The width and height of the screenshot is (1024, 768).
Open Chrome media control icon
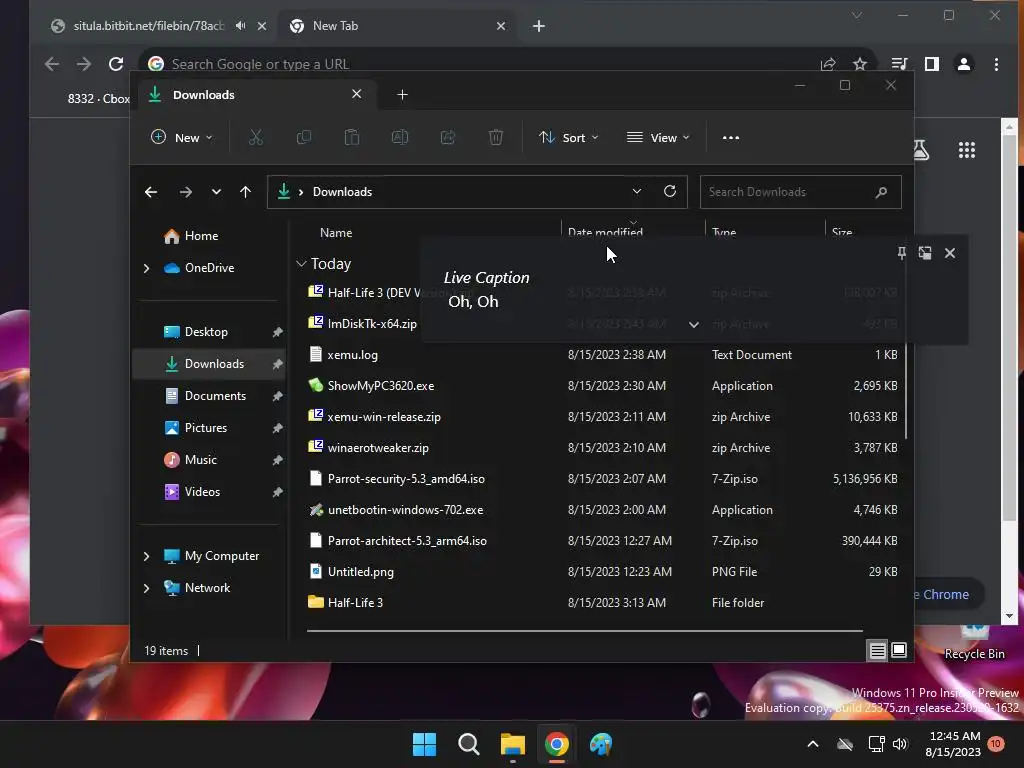899,64
